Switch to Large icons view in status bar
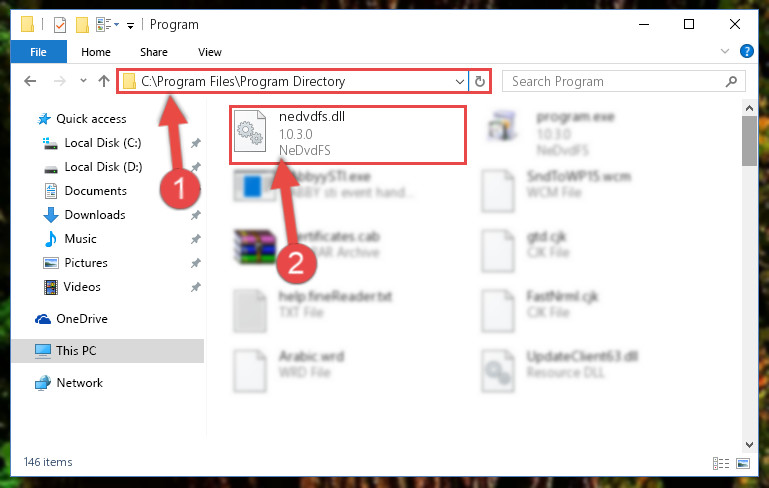 click(743, 463)
